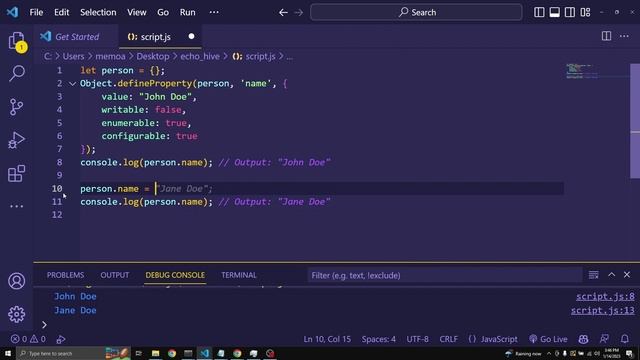Viewport: 640px width, 360px height.
Task: Open notifications bell in status bar
Action: click(625, 339)
